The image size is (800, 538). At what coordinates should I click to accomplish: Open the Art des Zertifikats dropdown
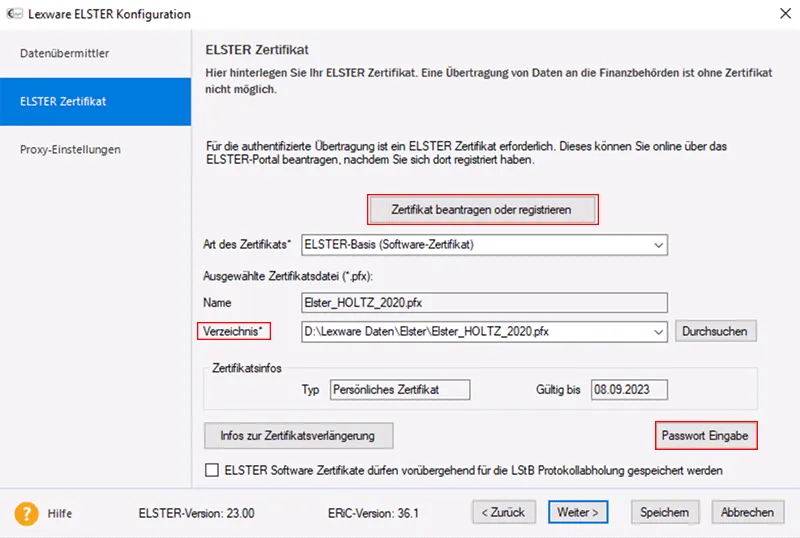coord(657,244)
